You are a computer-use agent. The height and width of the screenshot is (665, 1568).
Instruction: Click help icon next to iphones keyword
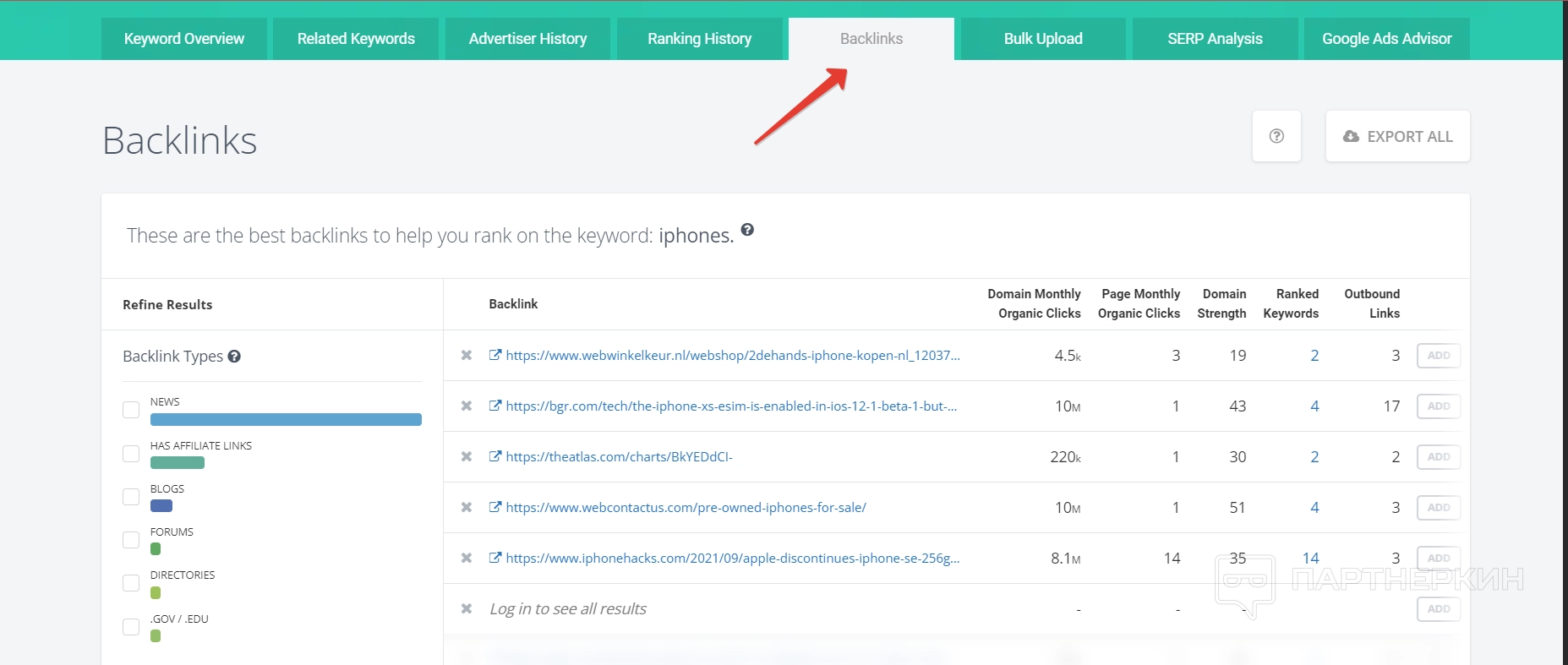pyautogui.click(x=747, y=230)
